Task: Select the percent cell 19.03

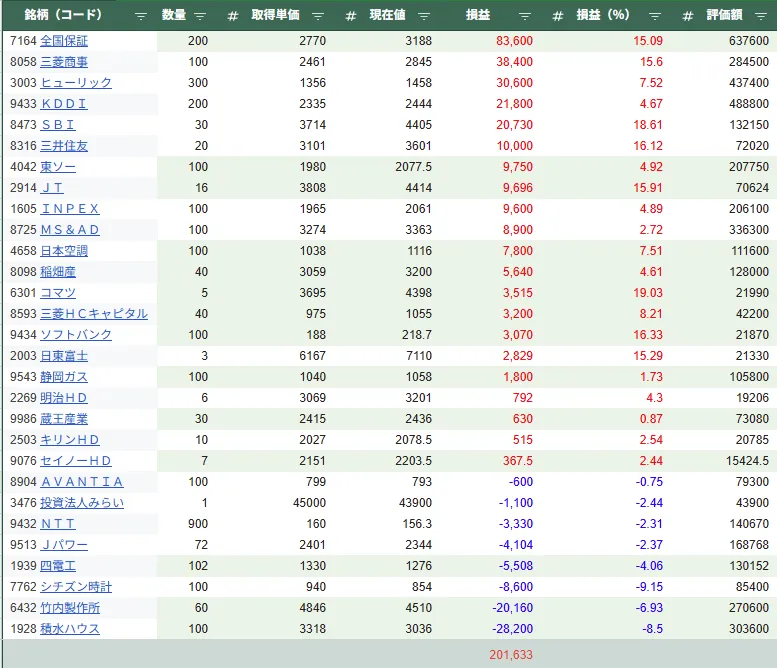Action: [648, 293]
